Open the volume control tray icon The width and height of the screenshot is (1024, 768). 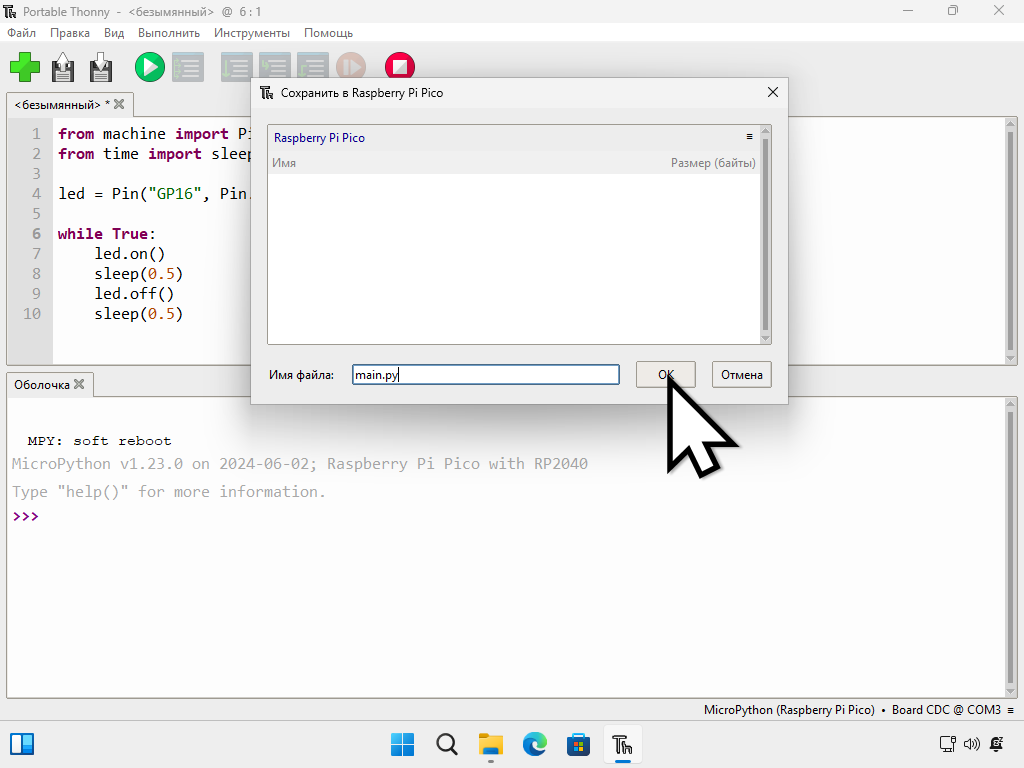972,744
